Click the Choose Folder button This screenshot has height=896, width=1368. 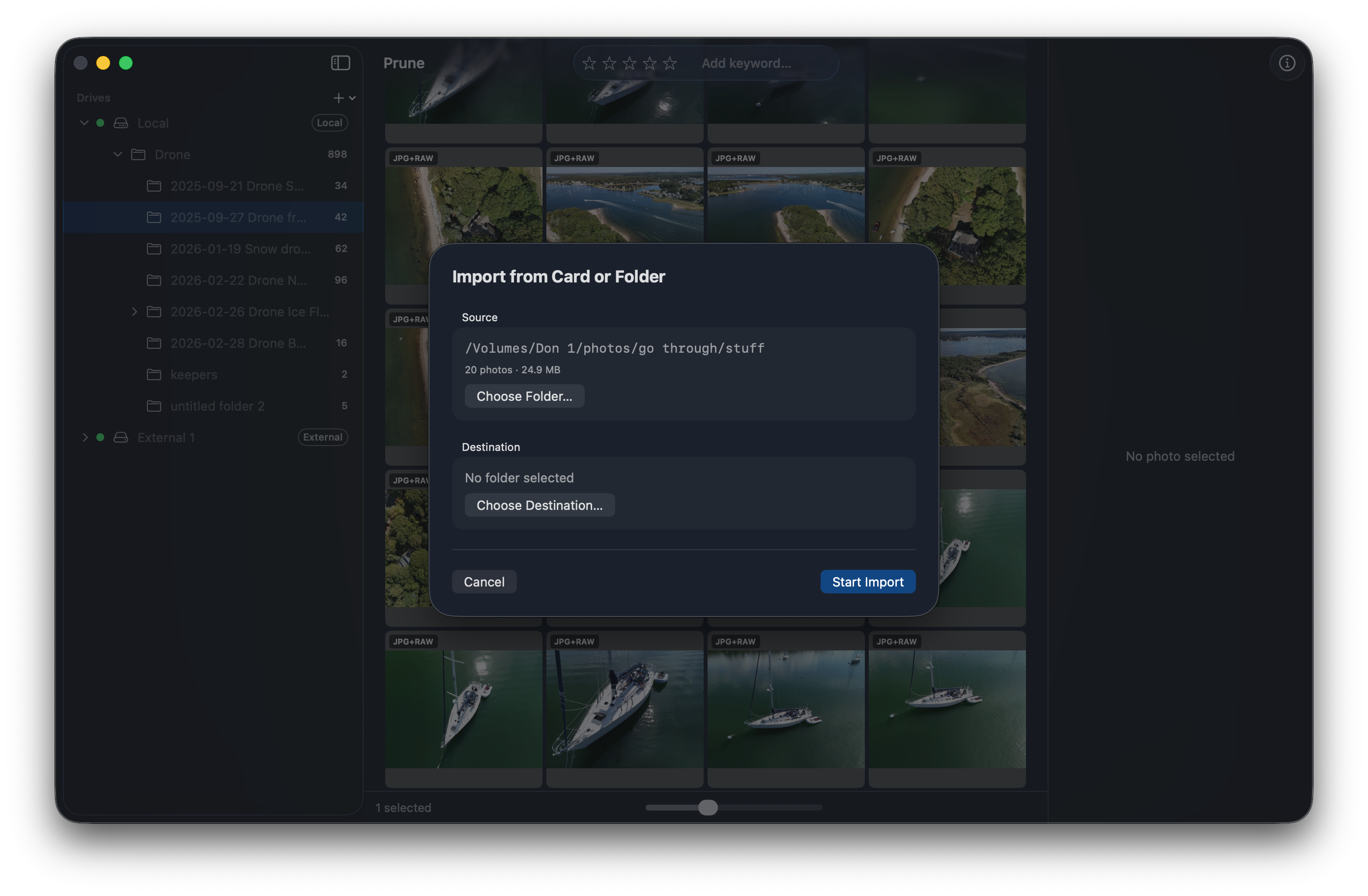tap(524, 396)
